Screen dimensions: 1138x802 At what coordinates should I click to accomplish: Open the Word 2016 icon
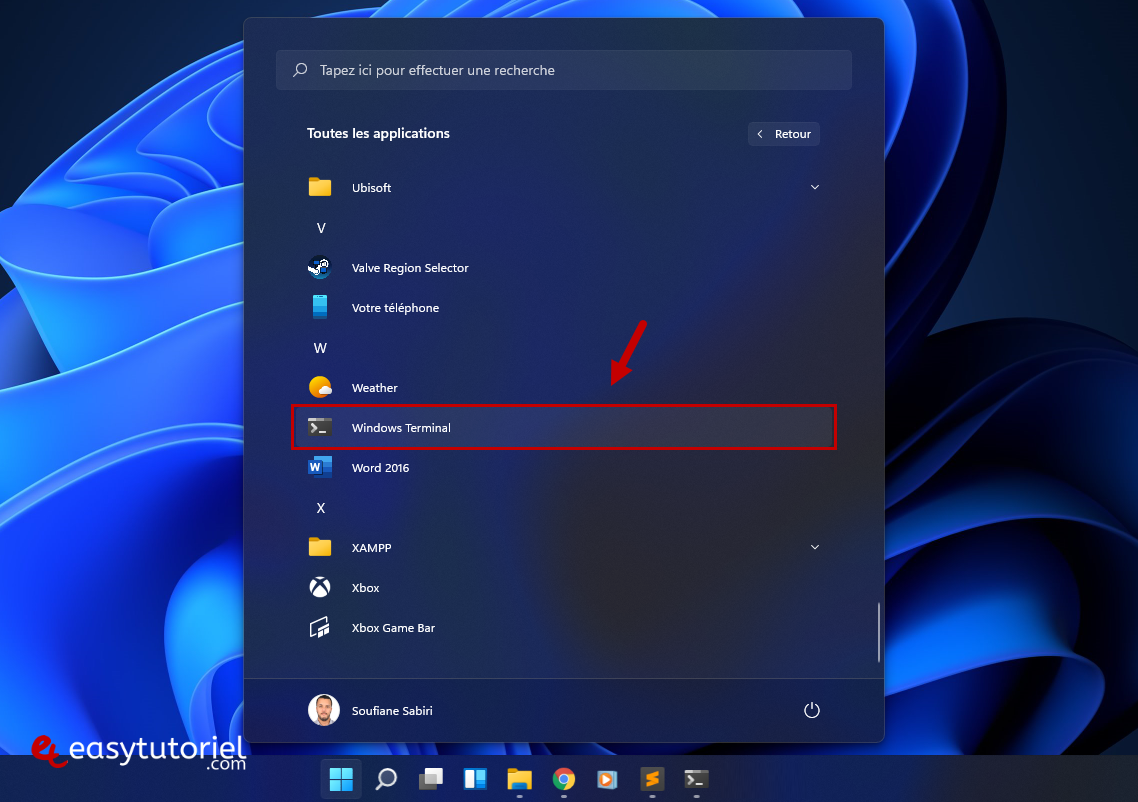point(319,467)
